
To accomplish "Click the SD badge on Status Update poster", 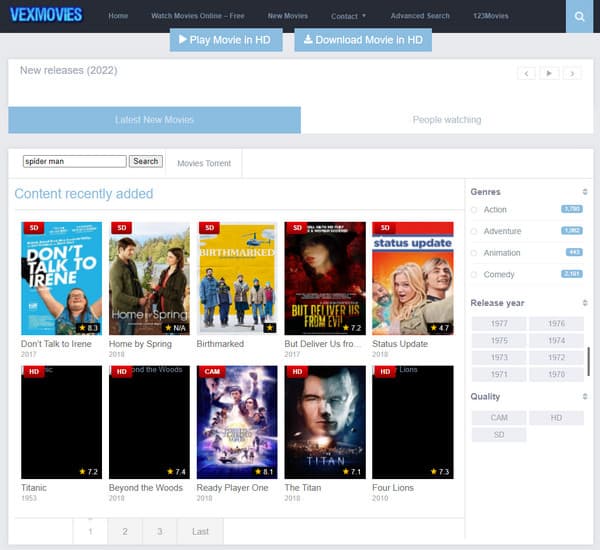I will point(385,228).
